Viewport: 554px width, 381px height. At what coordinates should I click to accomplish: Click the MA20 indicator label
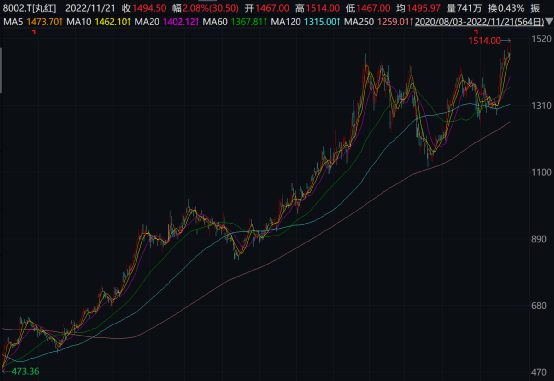coord(147,22)
